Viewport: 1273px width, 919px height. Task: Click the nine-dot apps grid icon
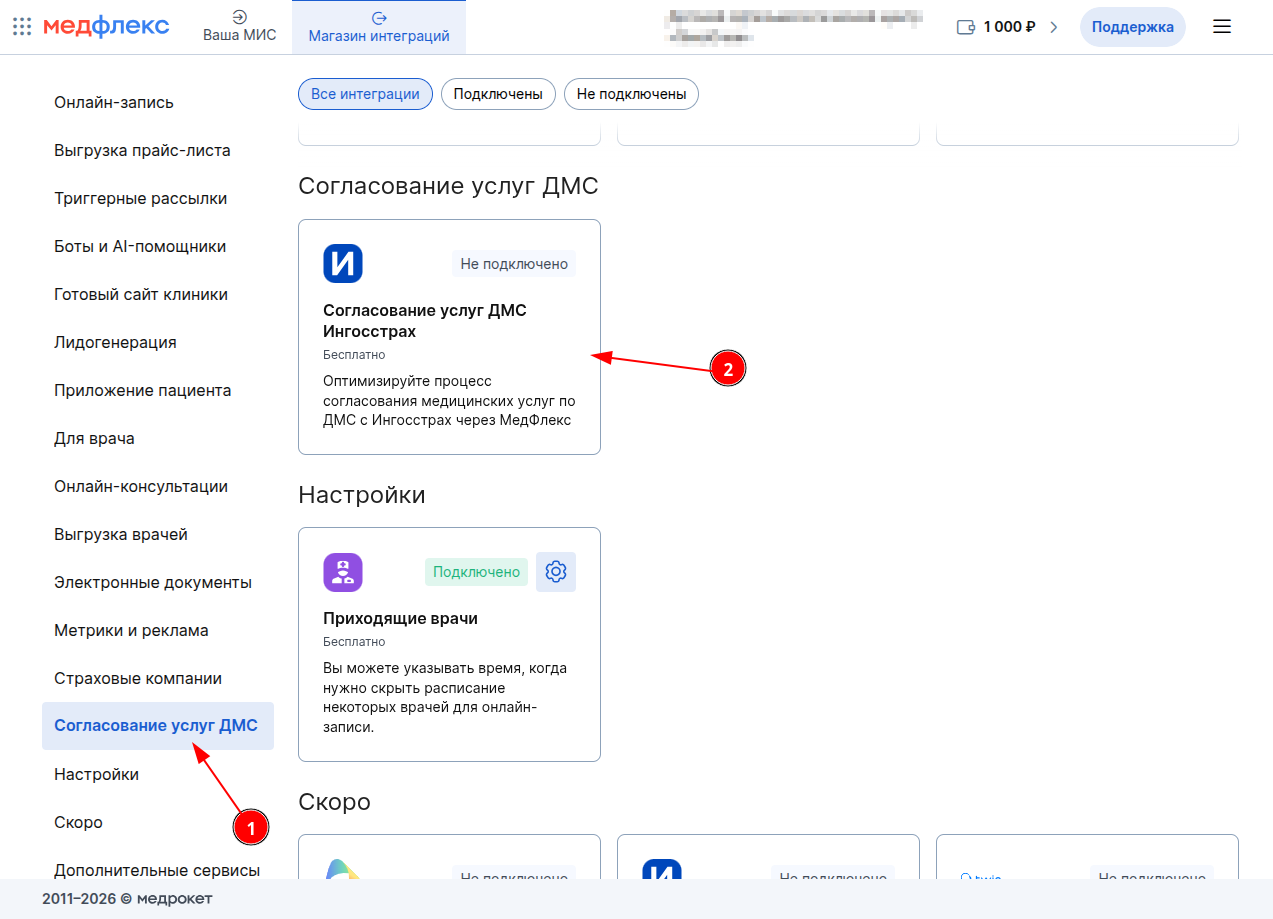pyautogui.click(x=22, y=27)
